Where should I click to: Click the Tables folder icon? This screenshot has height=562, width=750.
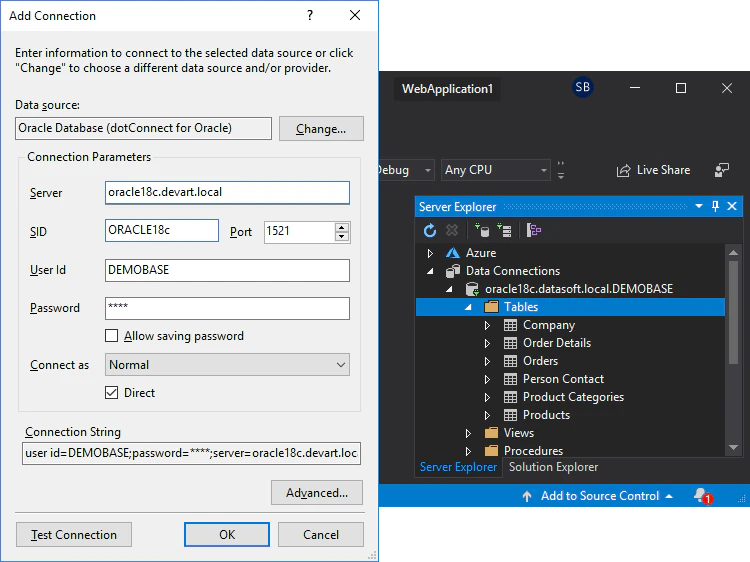[491, 307]
